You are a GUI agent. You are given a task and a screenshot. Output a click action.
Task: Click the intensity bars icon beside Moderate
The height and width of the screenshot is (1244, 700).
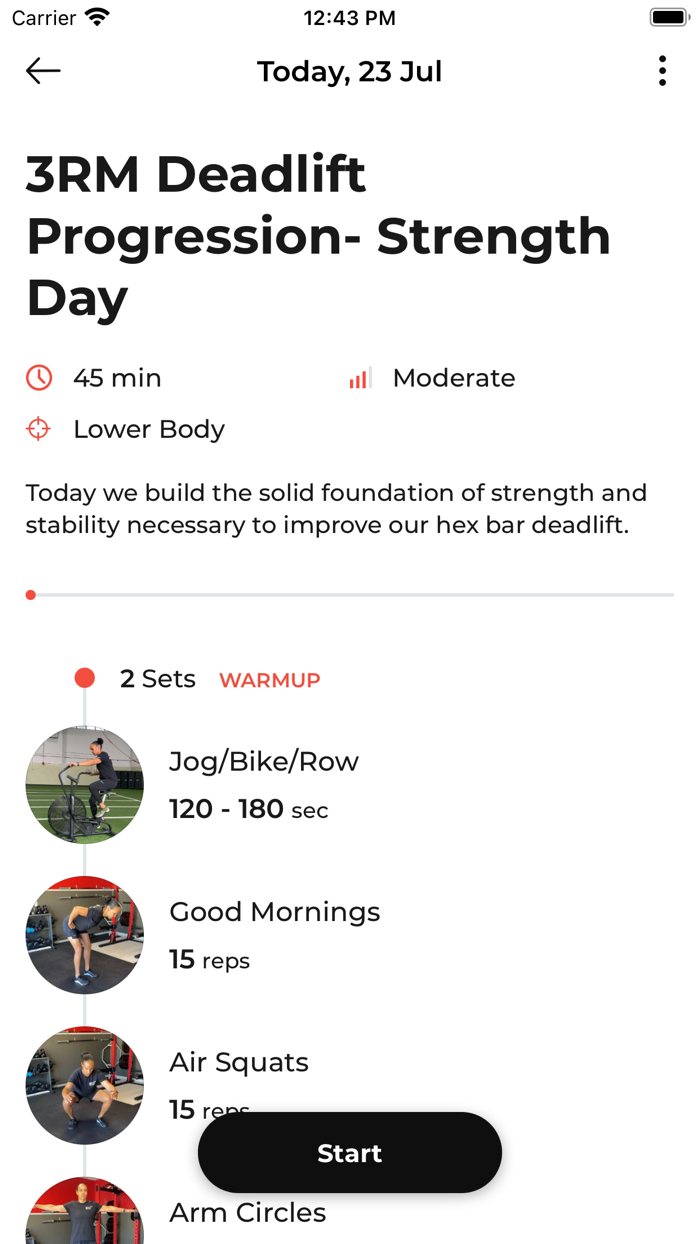pos(359,378)
